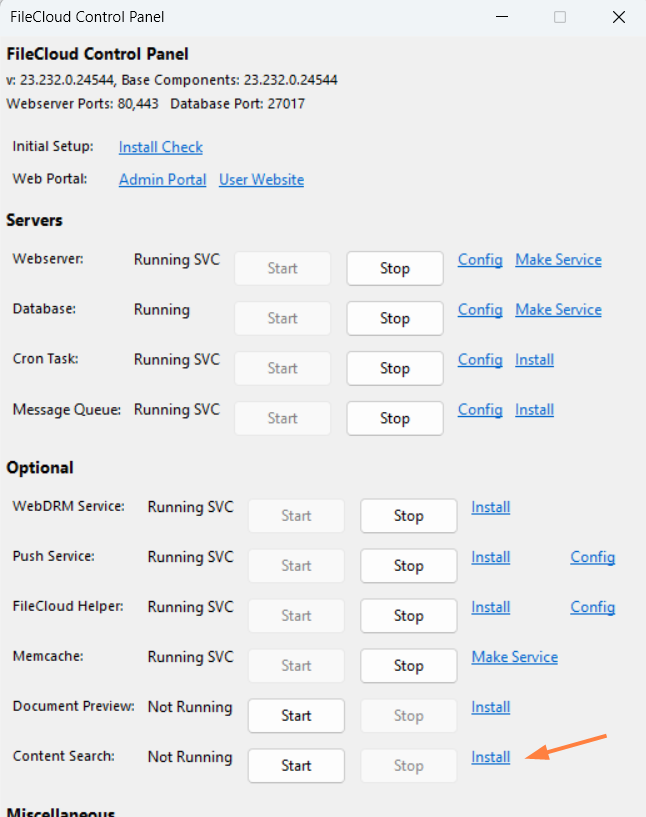Stop the Message Queue service
The height and width of the screenshot is (817, 646).
coord(394,418)
